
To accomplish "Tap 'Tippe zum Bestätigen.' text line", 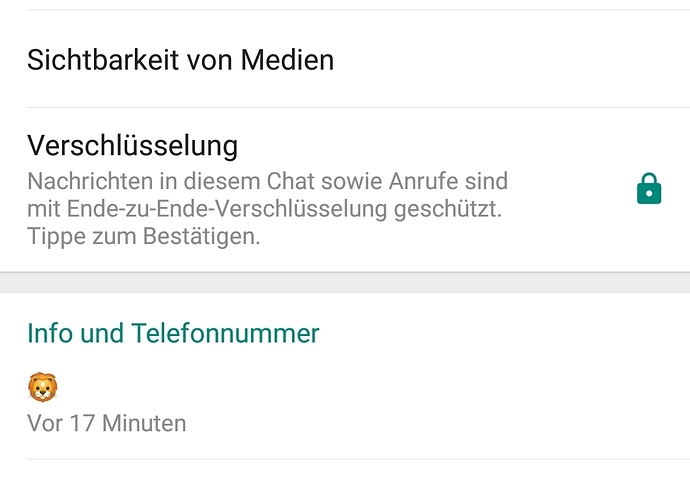I will pyautogui.click(x=143, y=236).
